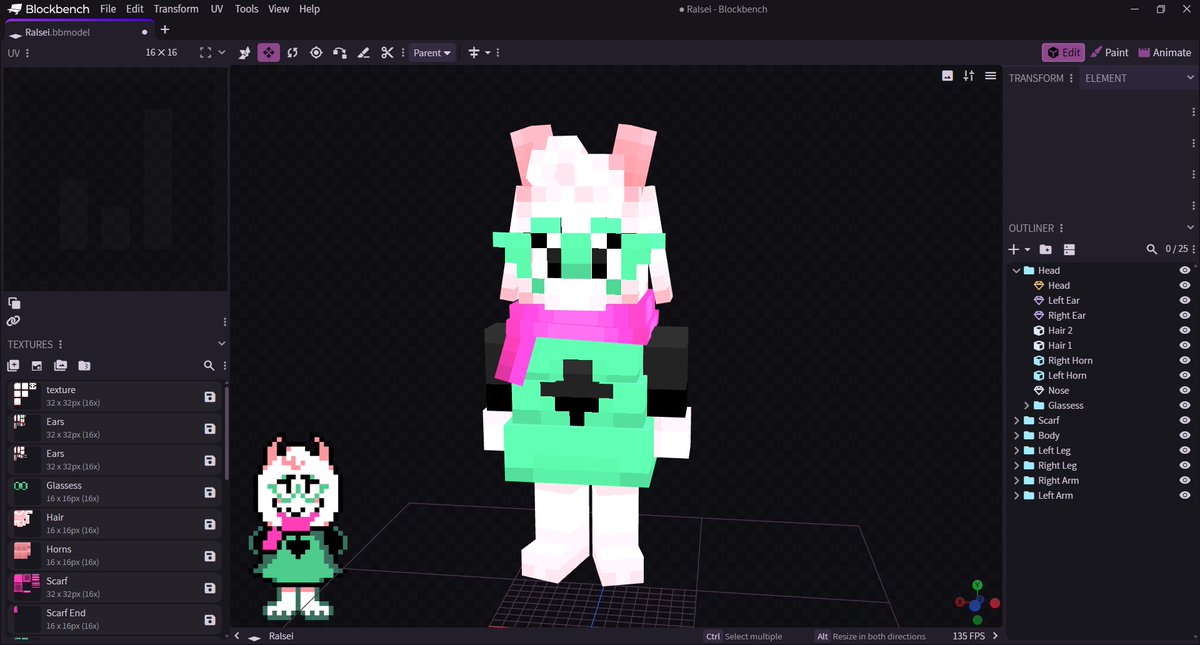Collapse the Textures panel chevron

222,344
